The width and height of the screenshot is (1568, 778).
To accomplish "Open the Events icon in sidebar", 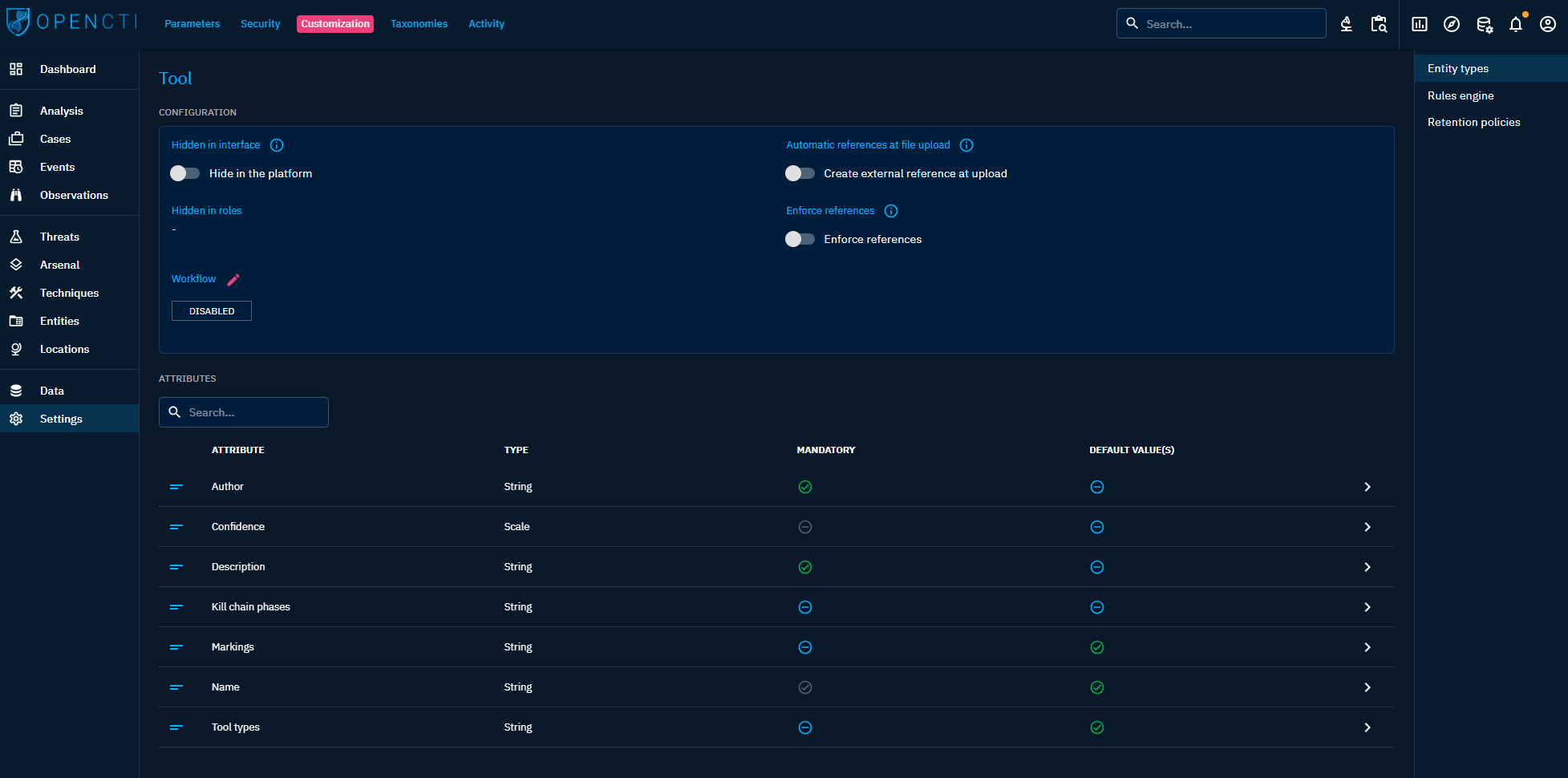I will (x=16, y=167).
